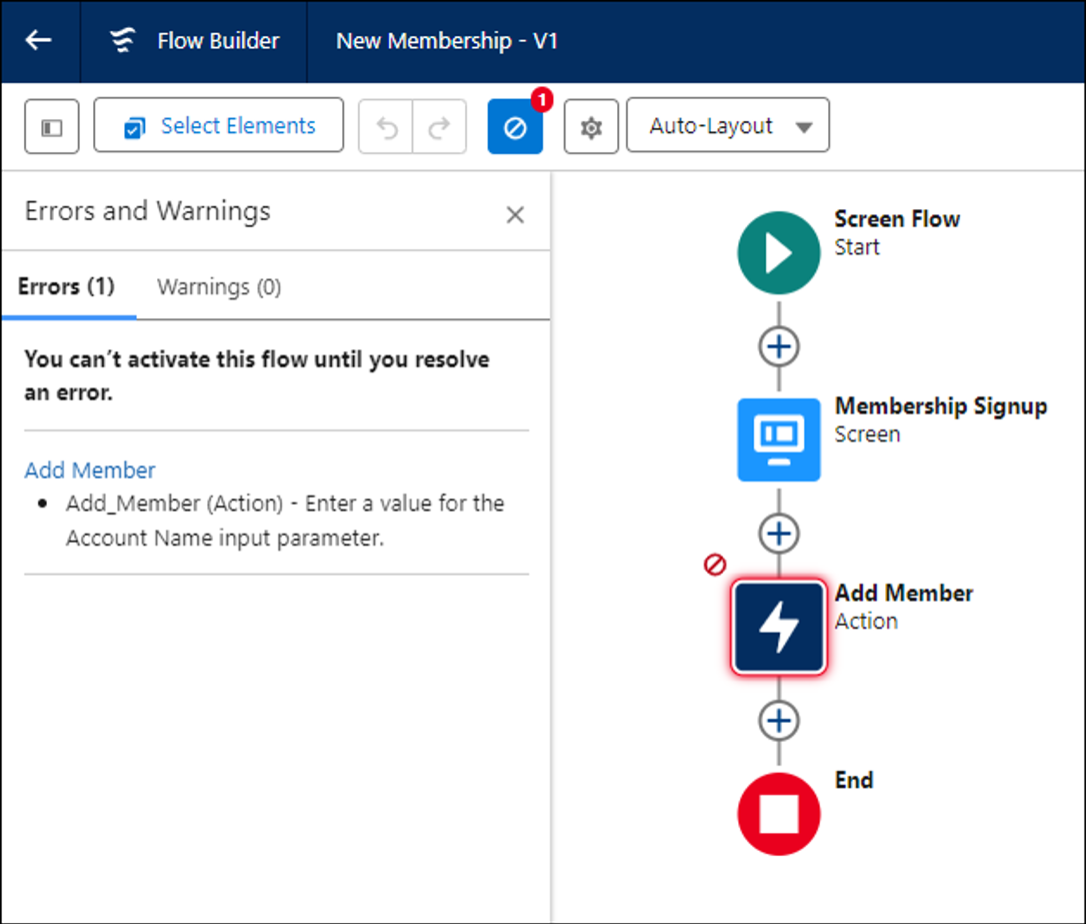Open flow settings gear icon
Viewport: 1088px width, 924px height.
[x=591, y=127]
